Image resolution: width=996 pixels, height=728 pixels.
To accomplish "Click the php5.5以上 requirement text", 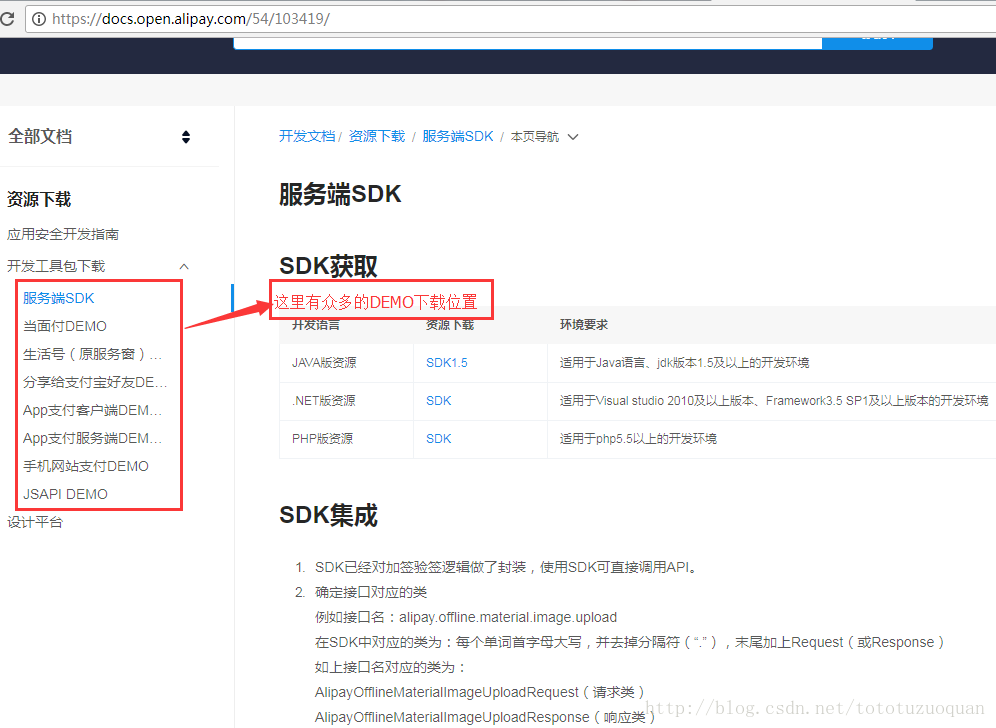I will tap(638, 439).
